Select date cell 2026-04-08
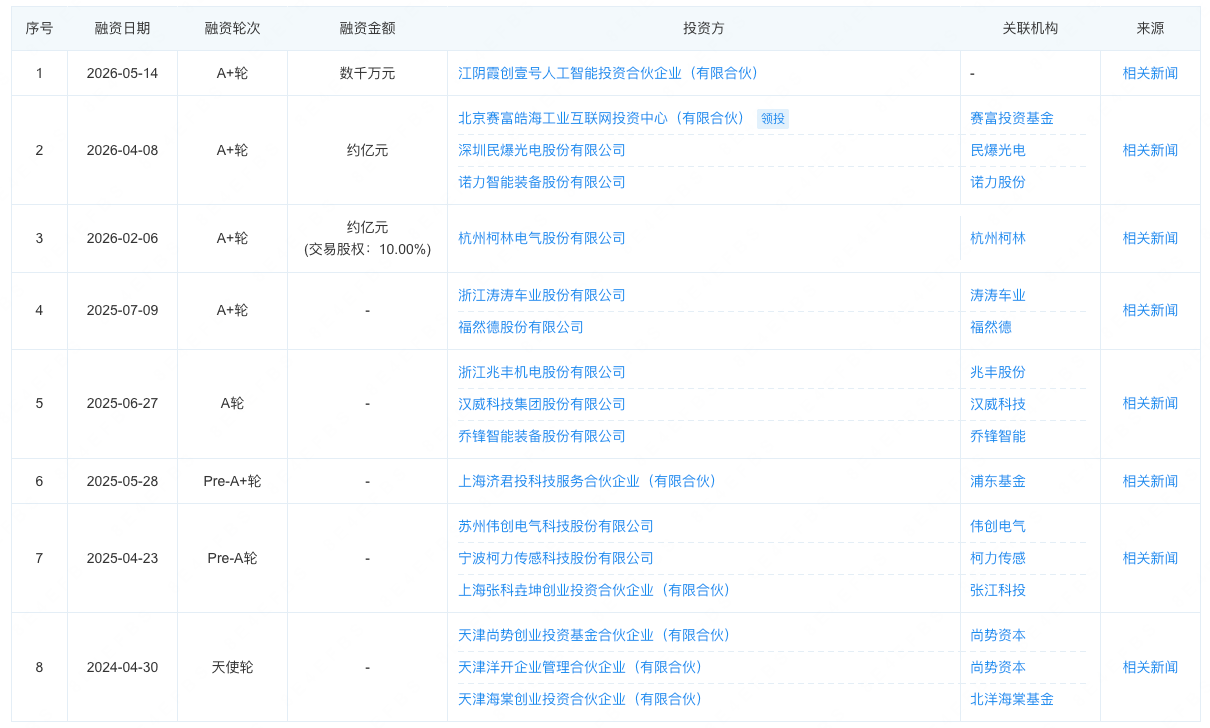 click(122, 150)
